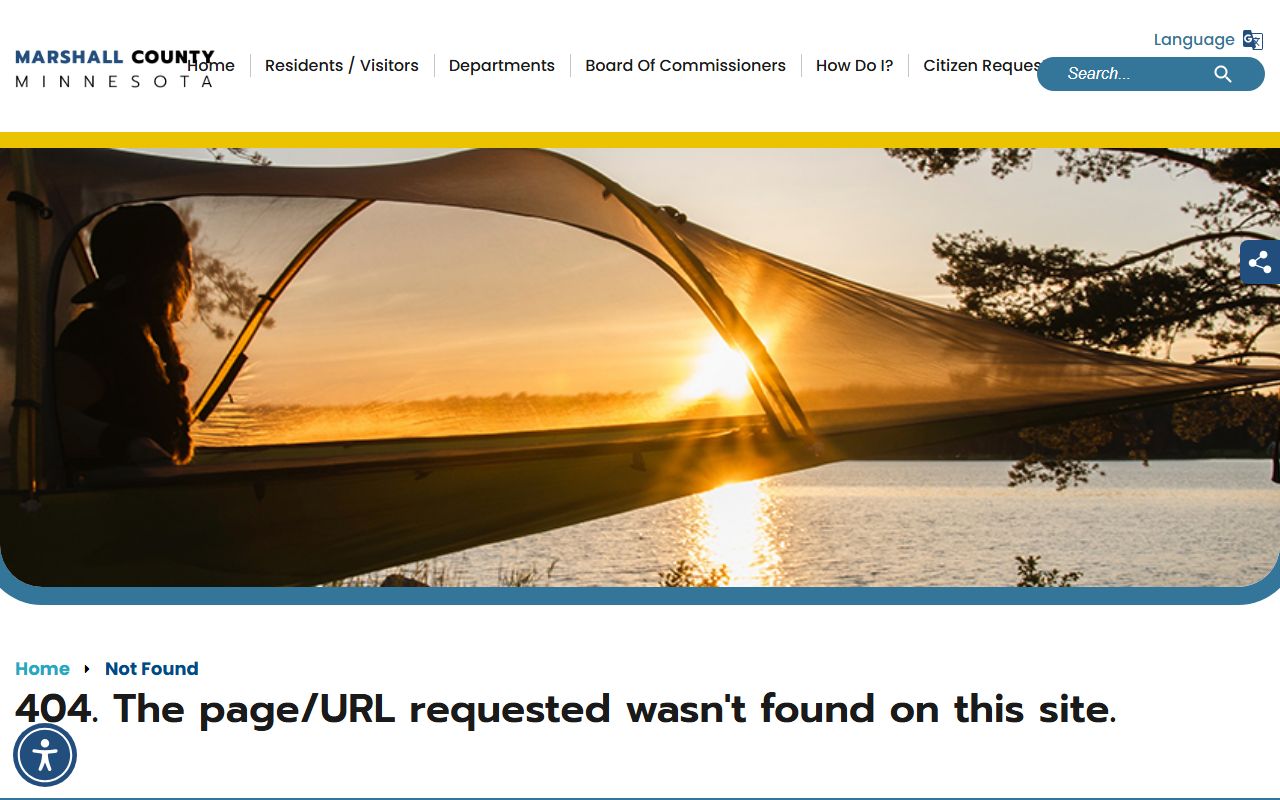
Task: Open the Home menu item
Action: click(211, 66)
